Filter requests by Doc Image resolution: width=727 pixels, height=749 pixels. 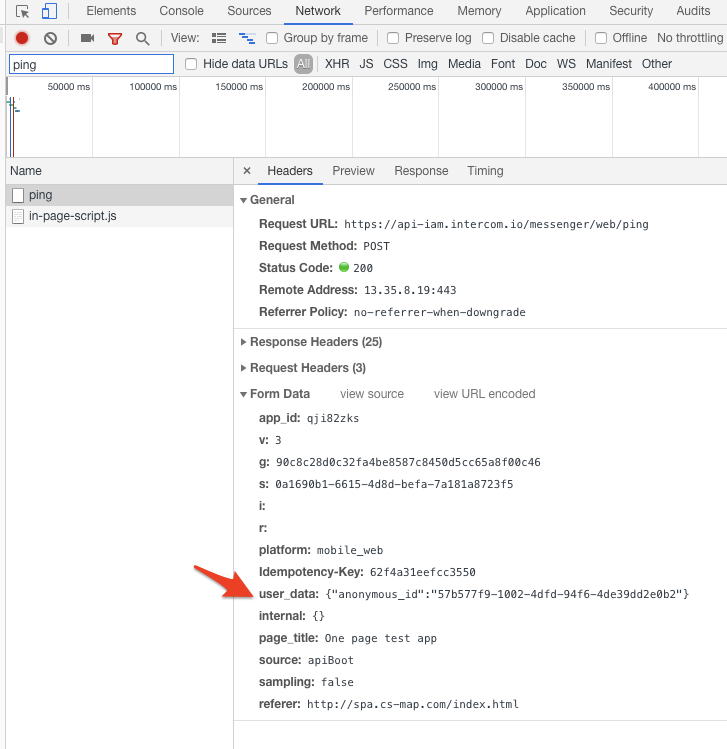tap(536, 64)
